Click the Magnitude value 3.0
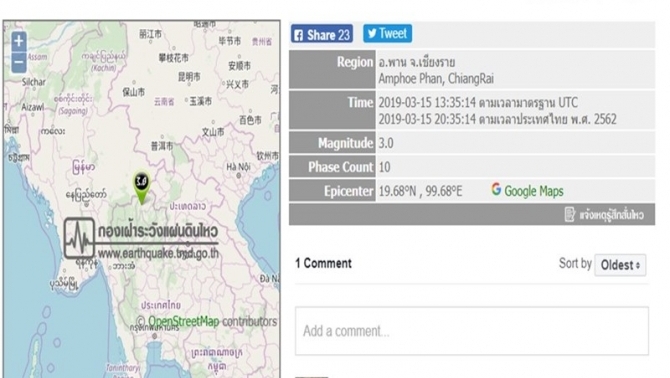 [x=386, y=143]
